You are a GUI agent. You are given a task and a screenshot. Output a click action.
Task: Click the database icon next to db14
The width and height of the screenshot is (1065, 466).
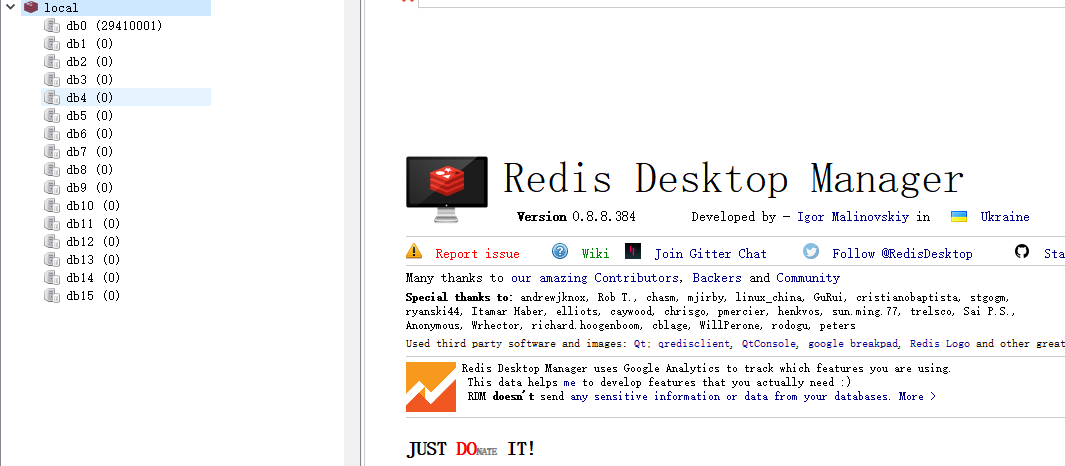[x=52, y=278]
